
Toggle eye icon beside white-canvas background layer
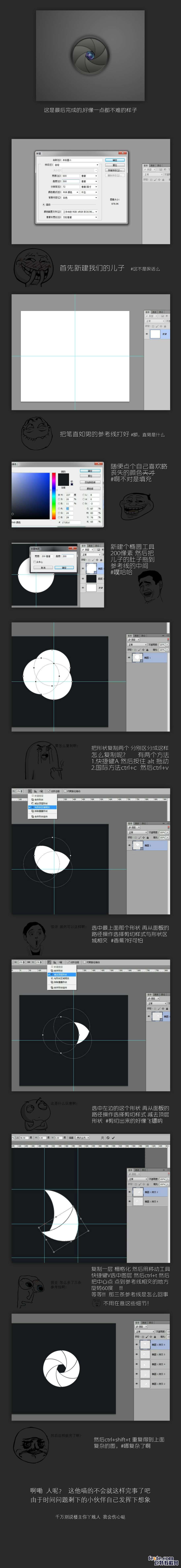coord(147,334)
